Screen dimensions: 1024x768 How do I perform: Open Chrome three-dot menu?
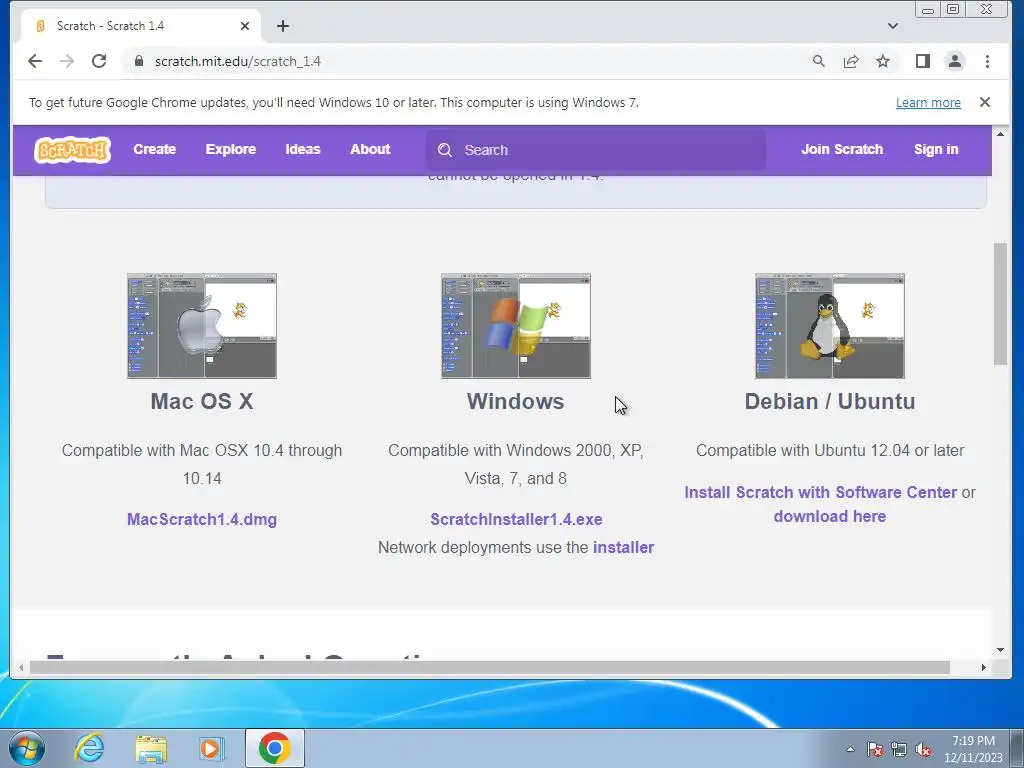987,61
